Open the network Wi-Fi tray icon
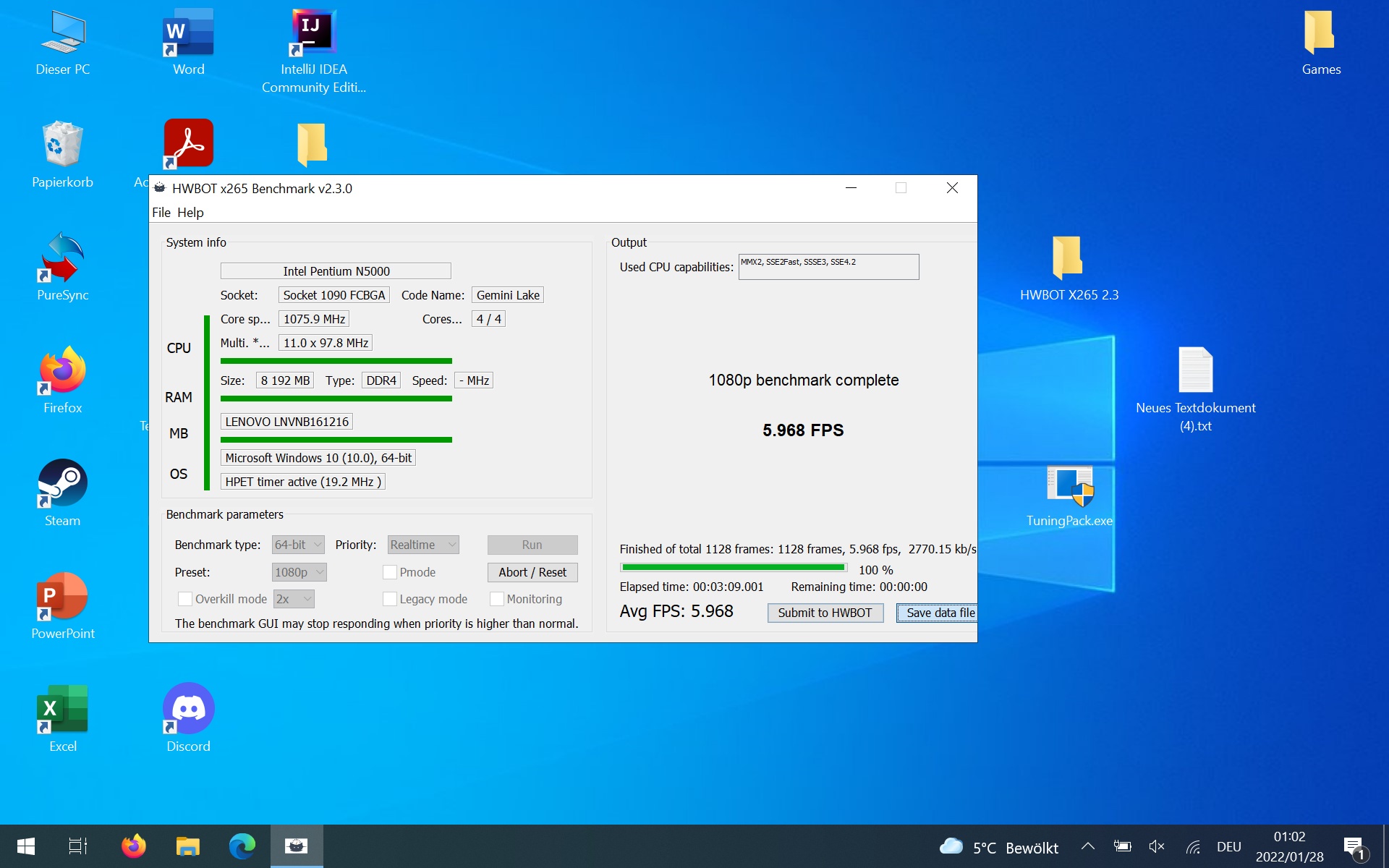The height and width of the screenshot is (868, 1389). [x=1193, y=846]
